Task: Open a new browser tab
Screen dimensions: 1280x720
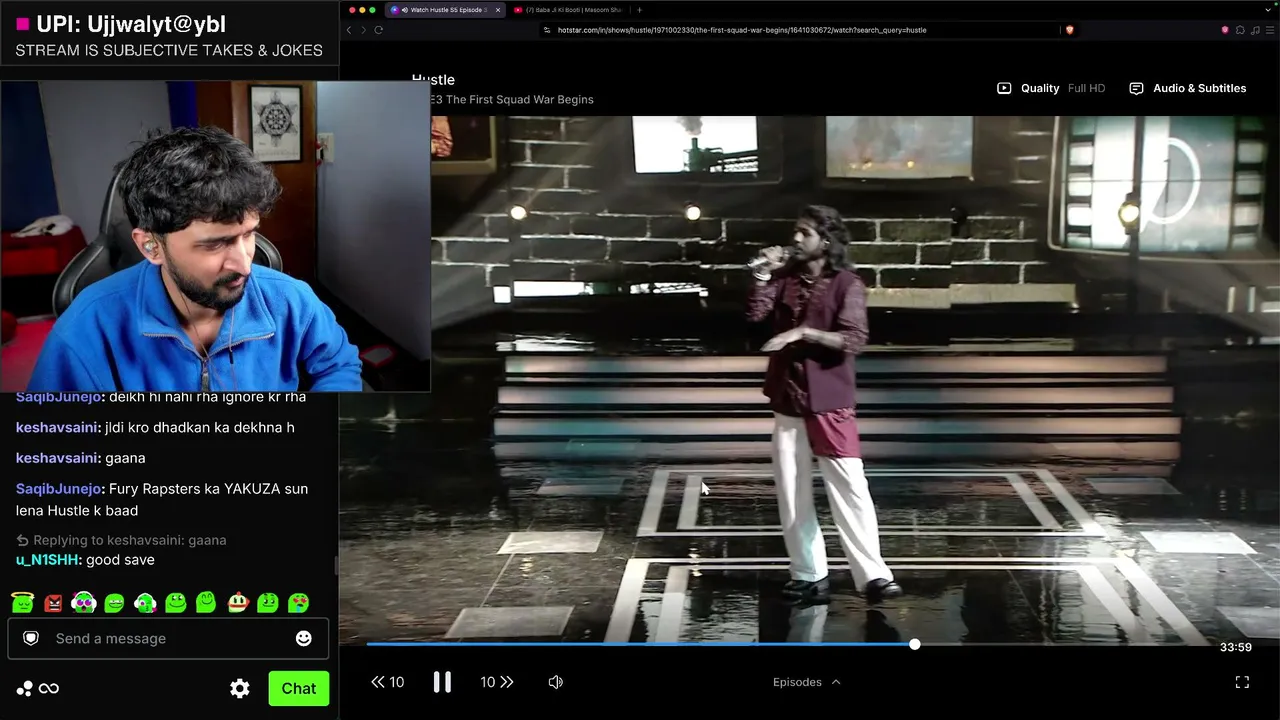Action: (639, 10)
